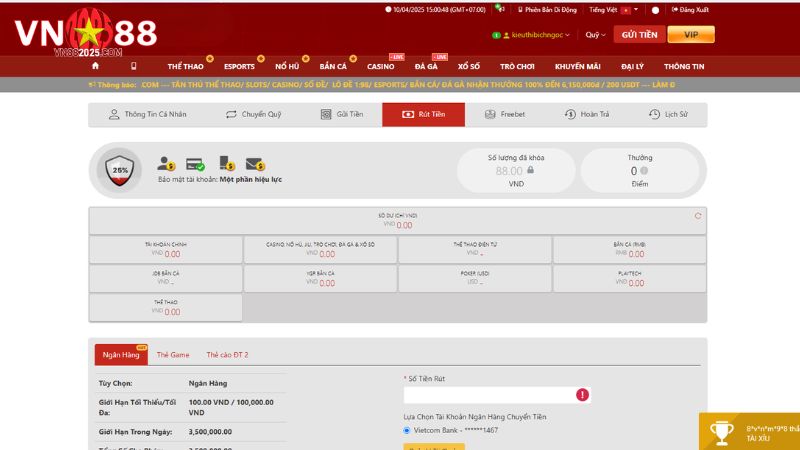
Task: Open the XỔ SỐ menu
Action: (468, 66)
